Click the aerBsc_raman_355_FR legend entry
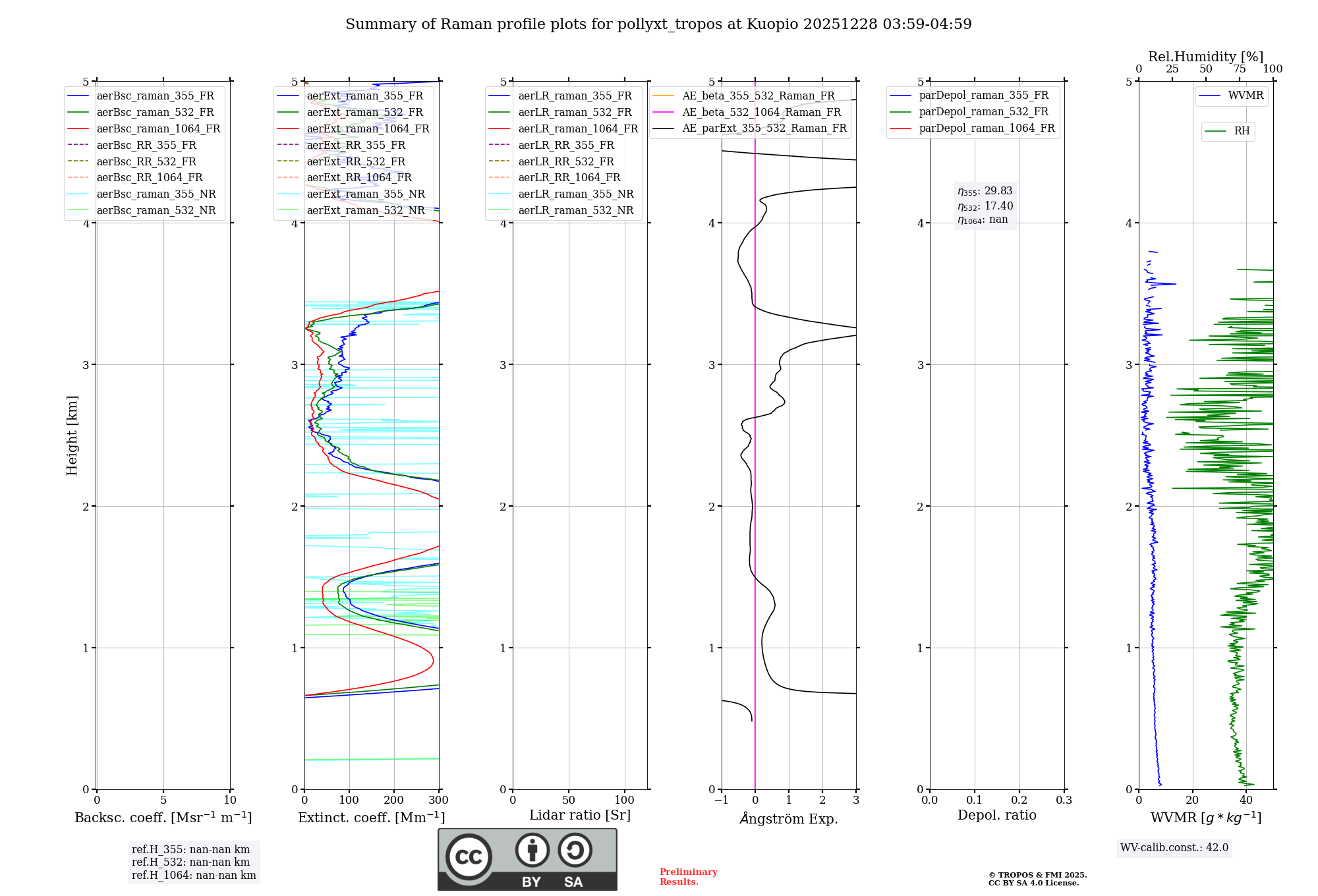 [155, 96]
